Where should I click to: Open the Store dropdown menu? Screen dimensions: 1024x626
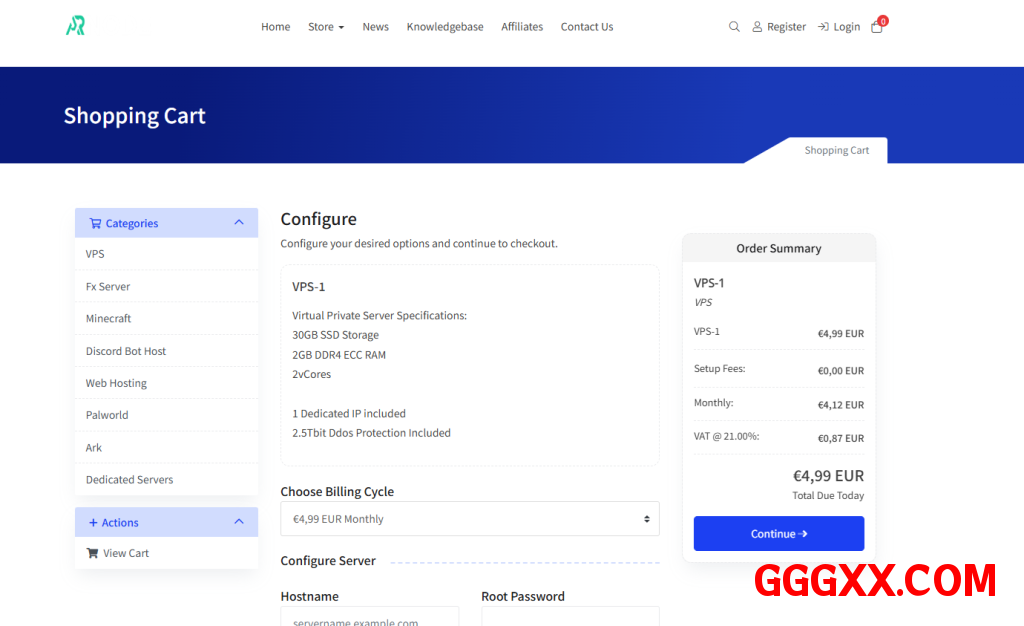pos(325,27)
